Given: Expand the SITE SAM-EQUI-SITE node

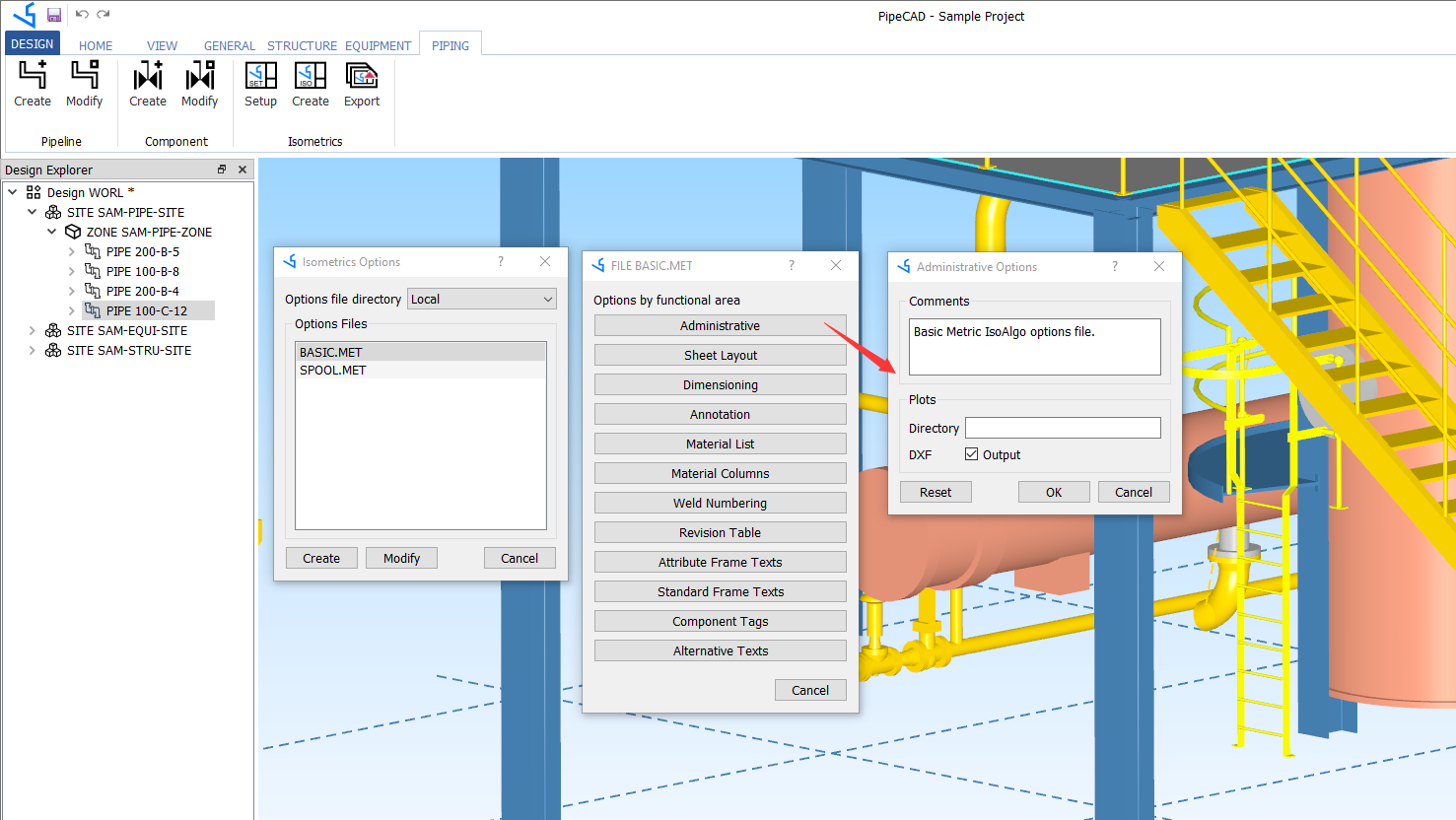Looking at the screenshot, I should click(33, 330).
